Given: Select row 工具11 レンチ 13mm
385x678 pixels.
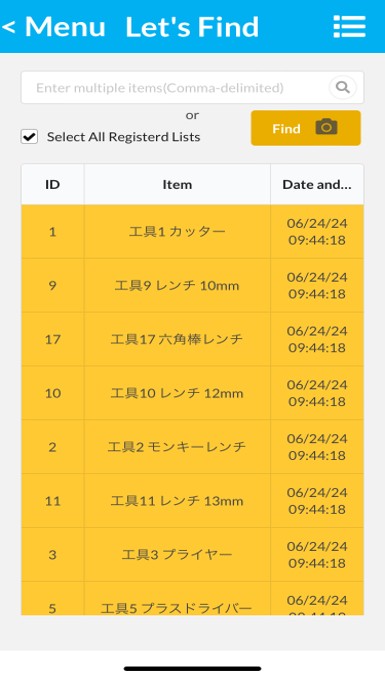Looking at the screenshot, I should click(x=192, y=501).
